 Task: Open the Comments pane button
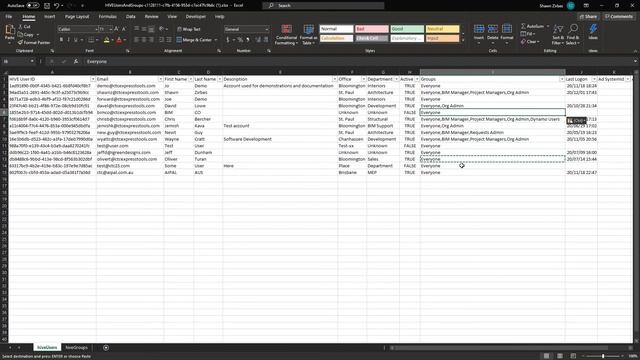pos(619,17)
